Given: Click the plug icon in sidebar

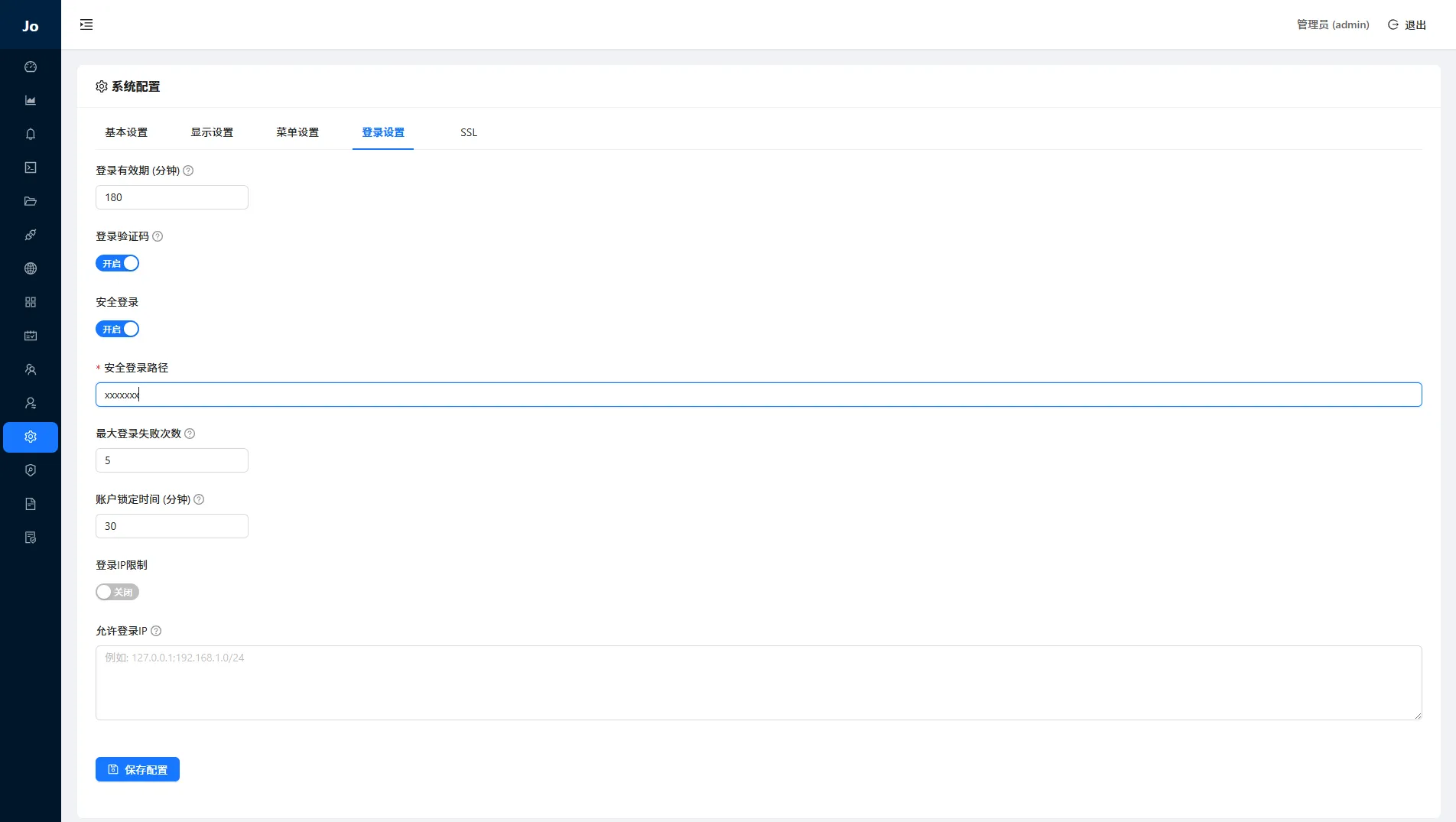Looking at the screenshot, I should coord(31,236).
